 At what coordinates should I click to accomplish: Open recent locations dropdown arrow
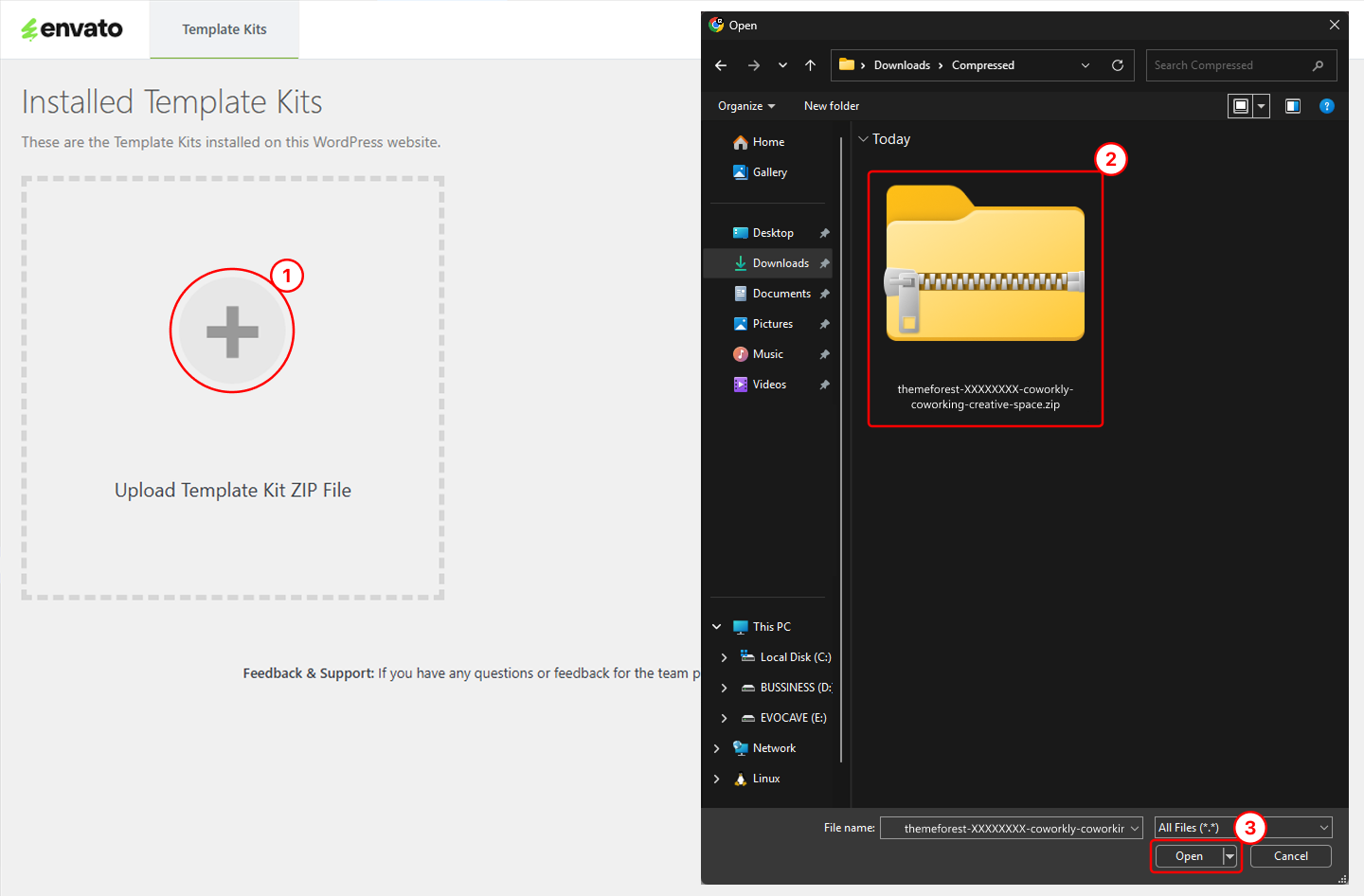(782, 65)
